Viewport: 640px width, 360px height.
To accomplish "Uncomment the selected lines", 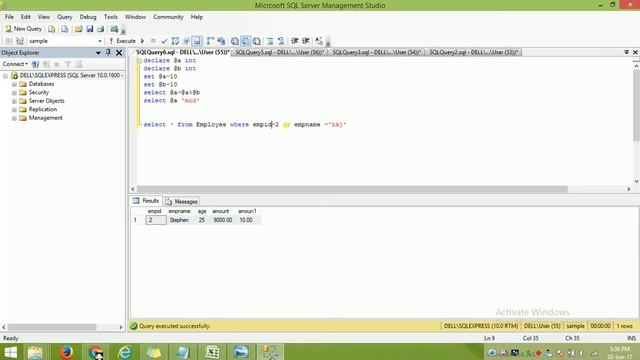I will click(x=281, y=41).
